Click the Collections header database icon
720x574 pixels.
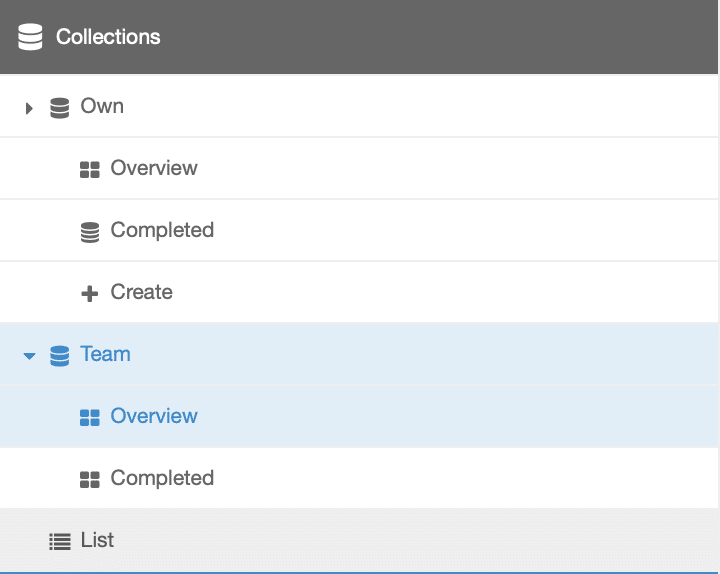pyautogui.click(x=30, y=37)
